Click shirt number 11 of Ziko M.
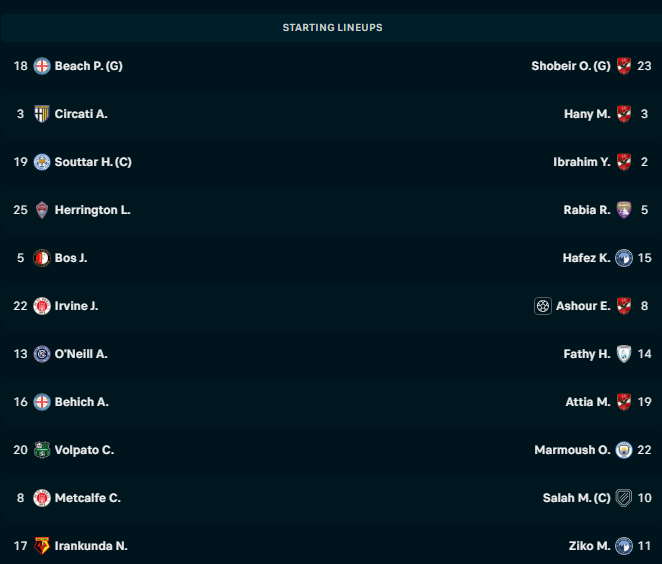Viewport: 662px width, 564px height. tap(644, 546)
